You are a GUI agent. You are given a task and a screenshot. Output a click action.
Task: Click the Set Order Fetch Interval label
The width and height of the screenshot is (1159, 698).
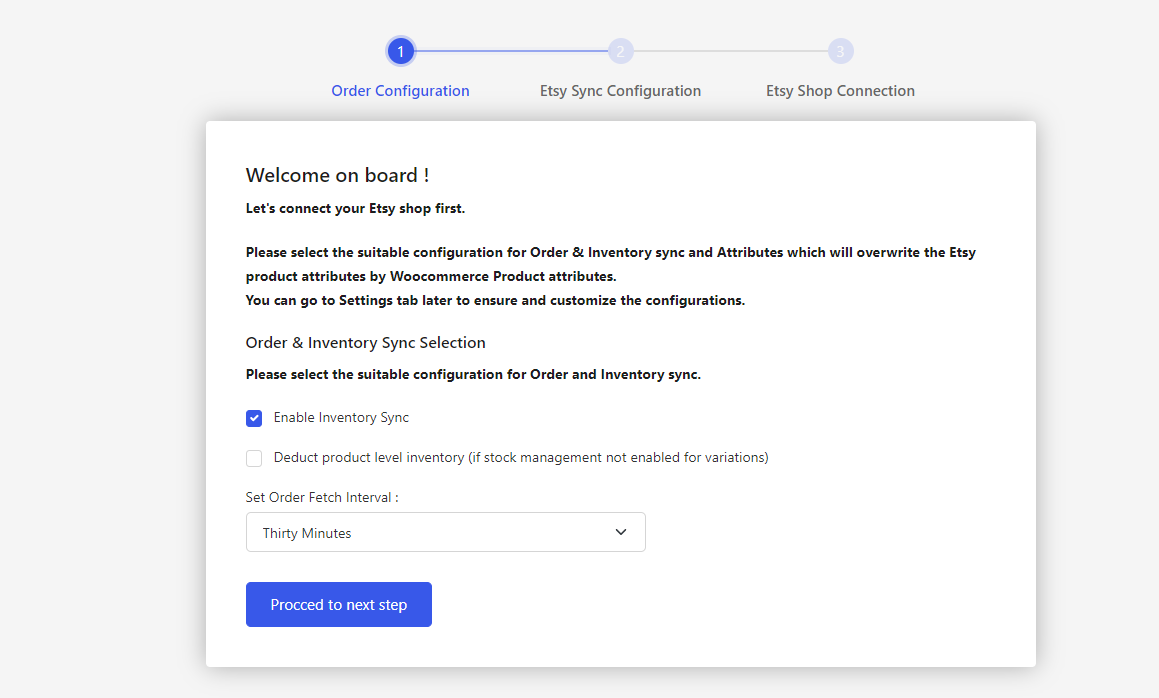[x=322, y=497]
